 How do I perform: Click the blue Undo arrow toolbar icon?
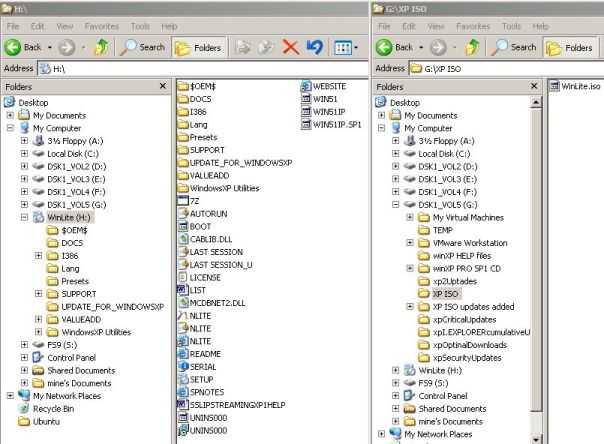tap(316, 47)
